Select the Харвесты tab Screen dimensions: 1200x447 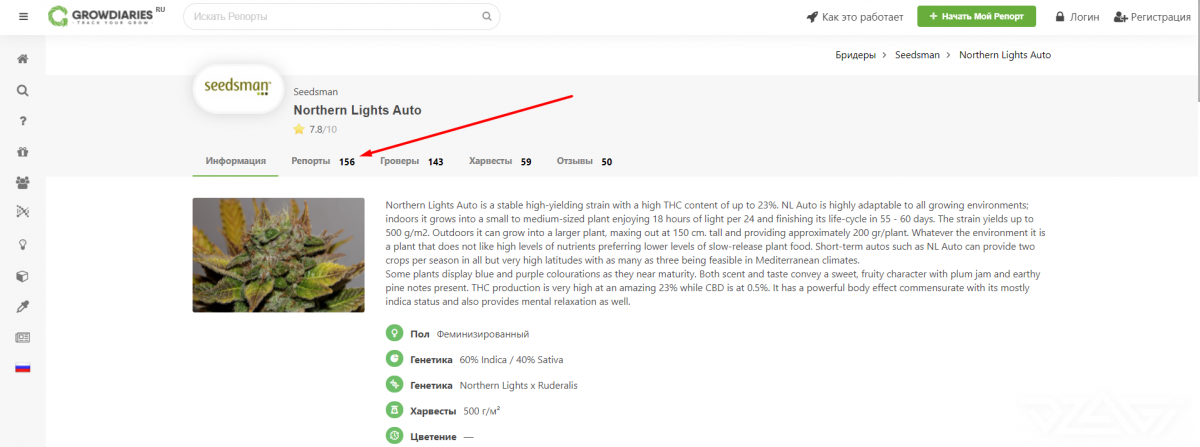tap(500, 161)
